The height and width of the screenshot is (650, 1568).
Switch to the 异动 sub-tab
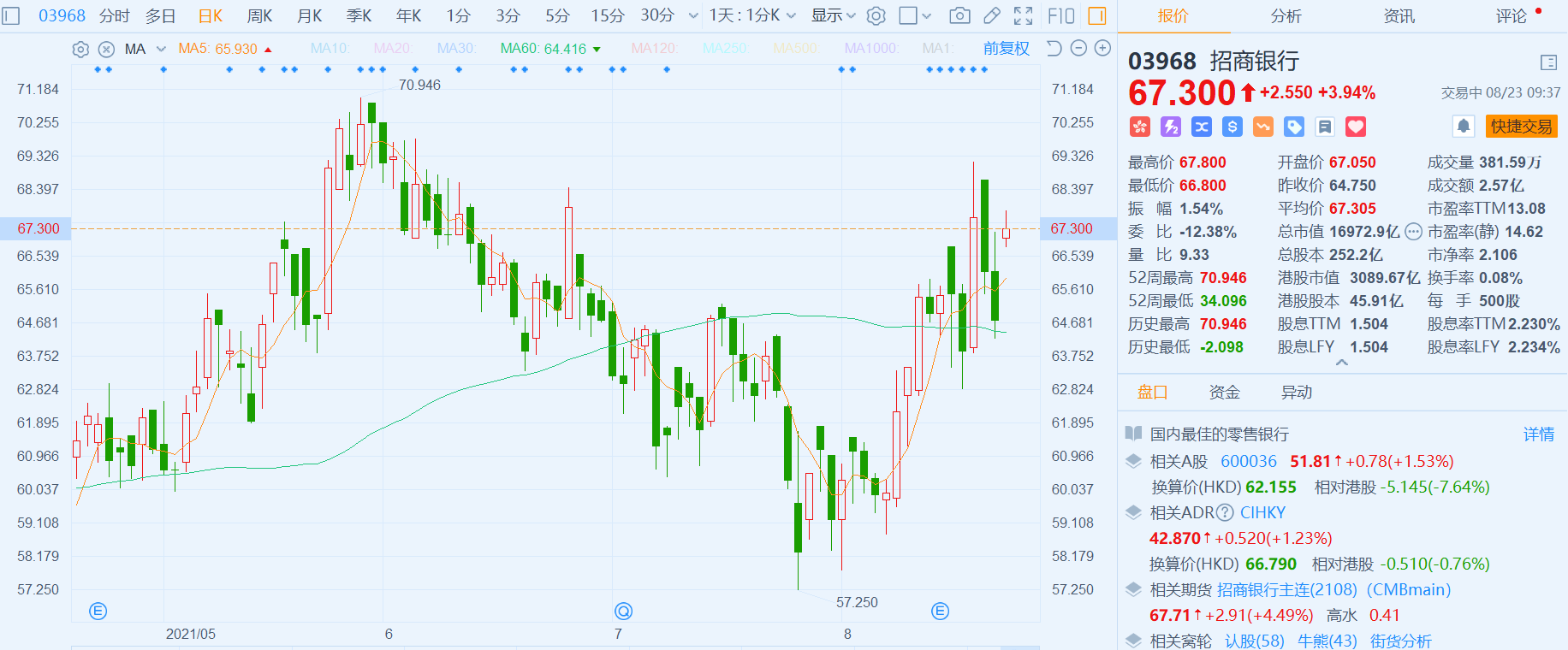click(x=1296, y=392)
